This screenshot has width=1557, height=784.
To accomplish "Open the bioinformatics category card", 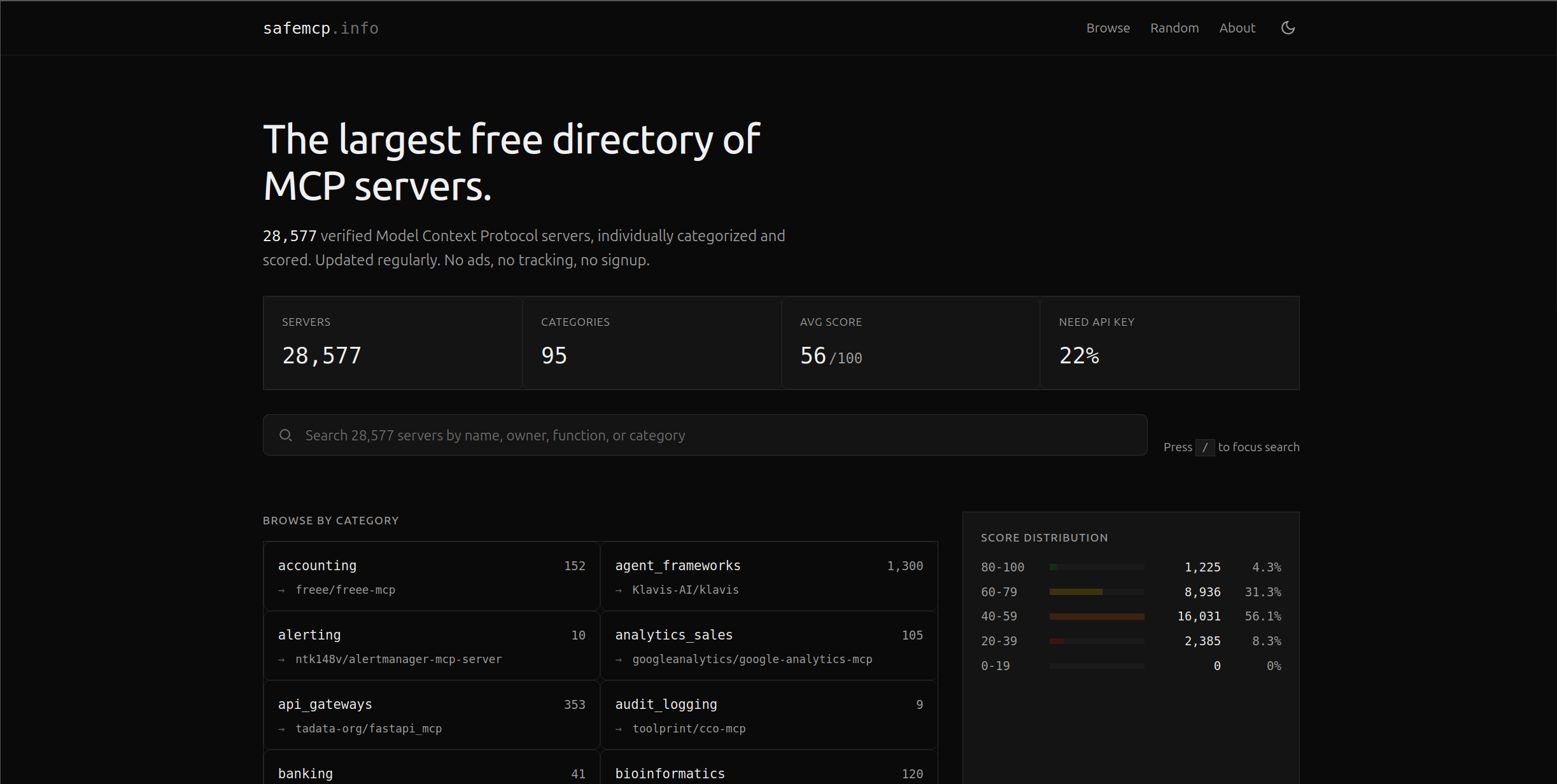I will pos(769,767).
